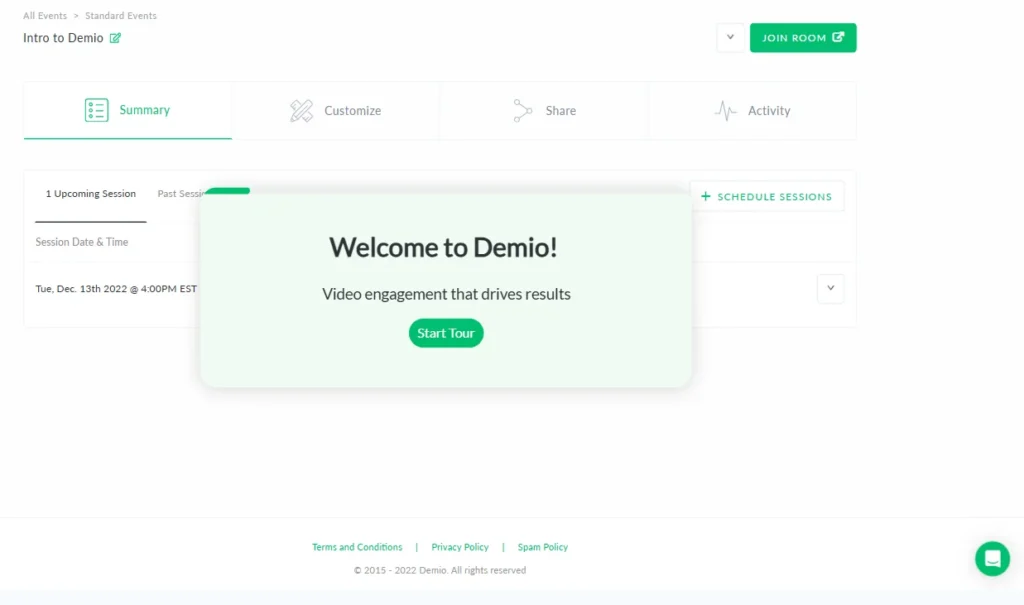Go to the Share tab
The height and width of the screenshot is (605, 1024).
(x=544, y=110)
